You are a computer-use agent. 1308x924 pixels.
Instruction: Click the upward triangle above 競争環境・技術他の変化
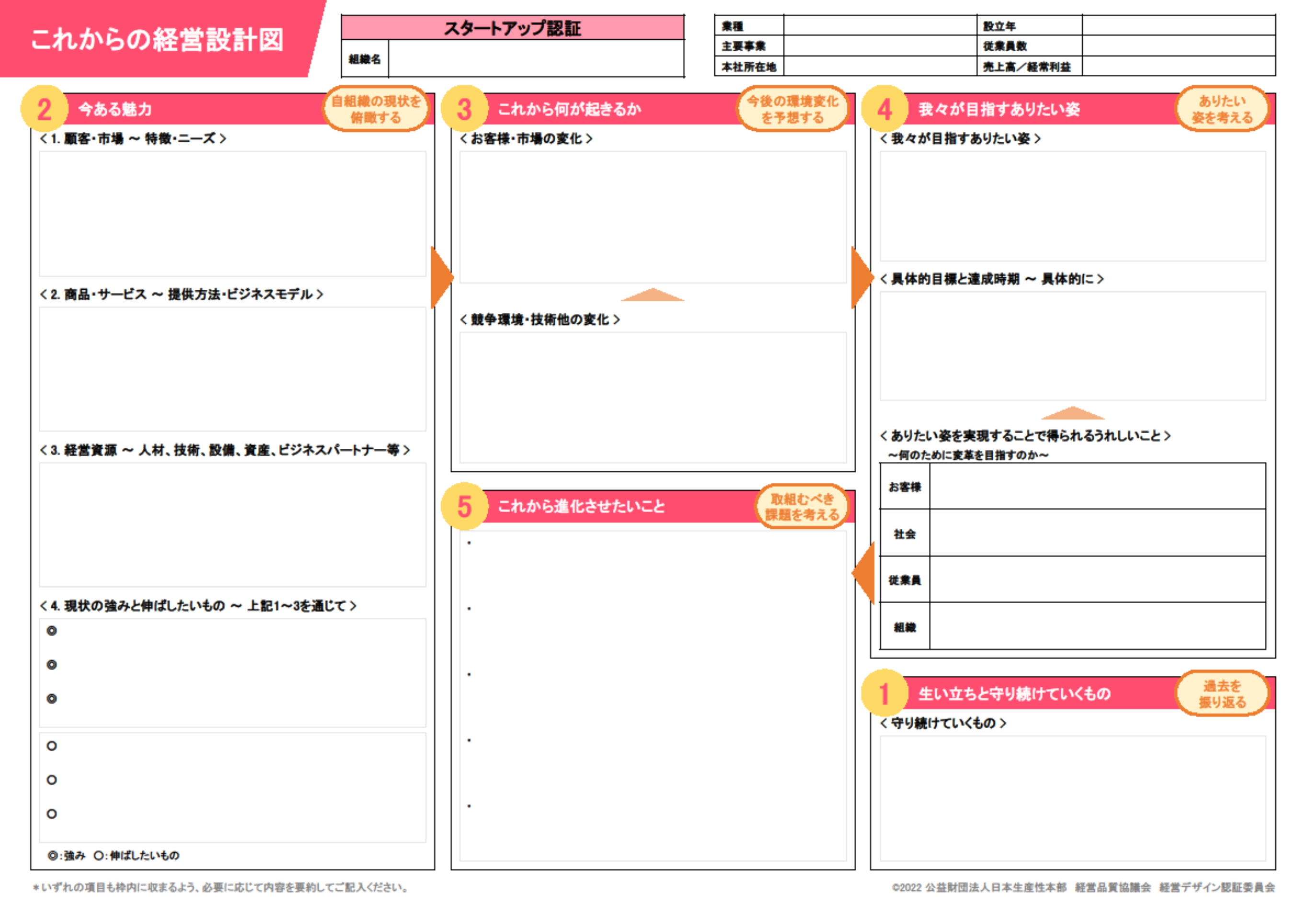point(652,295)
